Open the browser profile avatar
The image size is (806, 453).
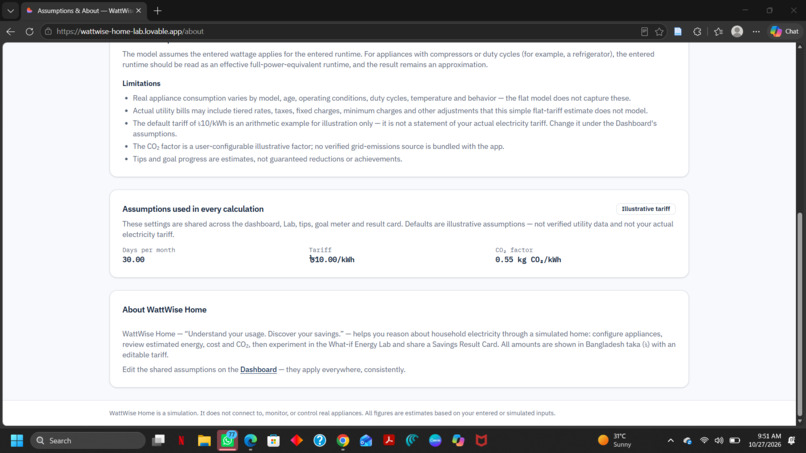tap(737, 31)
